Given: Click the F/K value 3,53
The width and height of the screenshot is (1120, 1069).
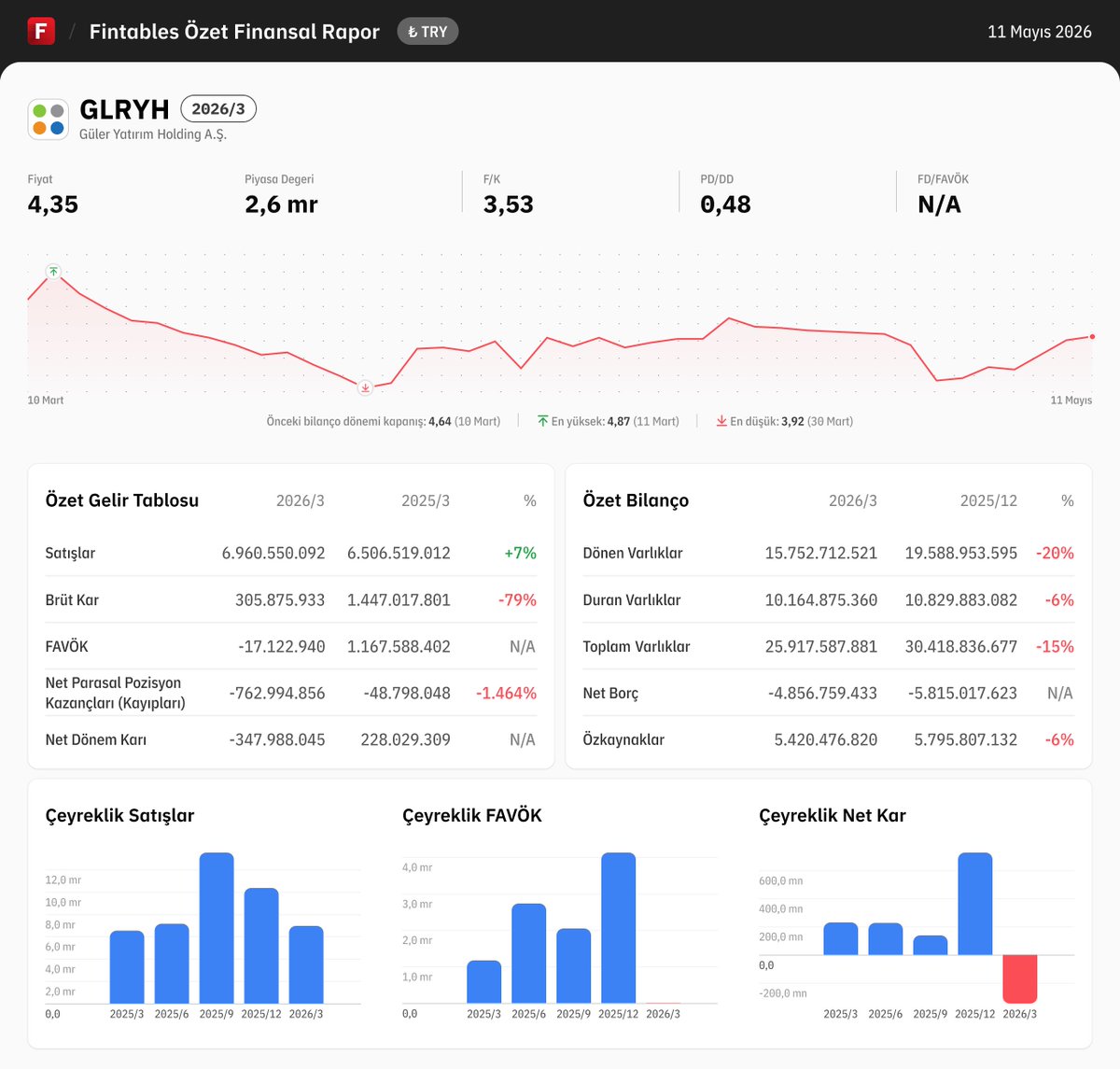Looking at the screenshot, I should 509,204.
